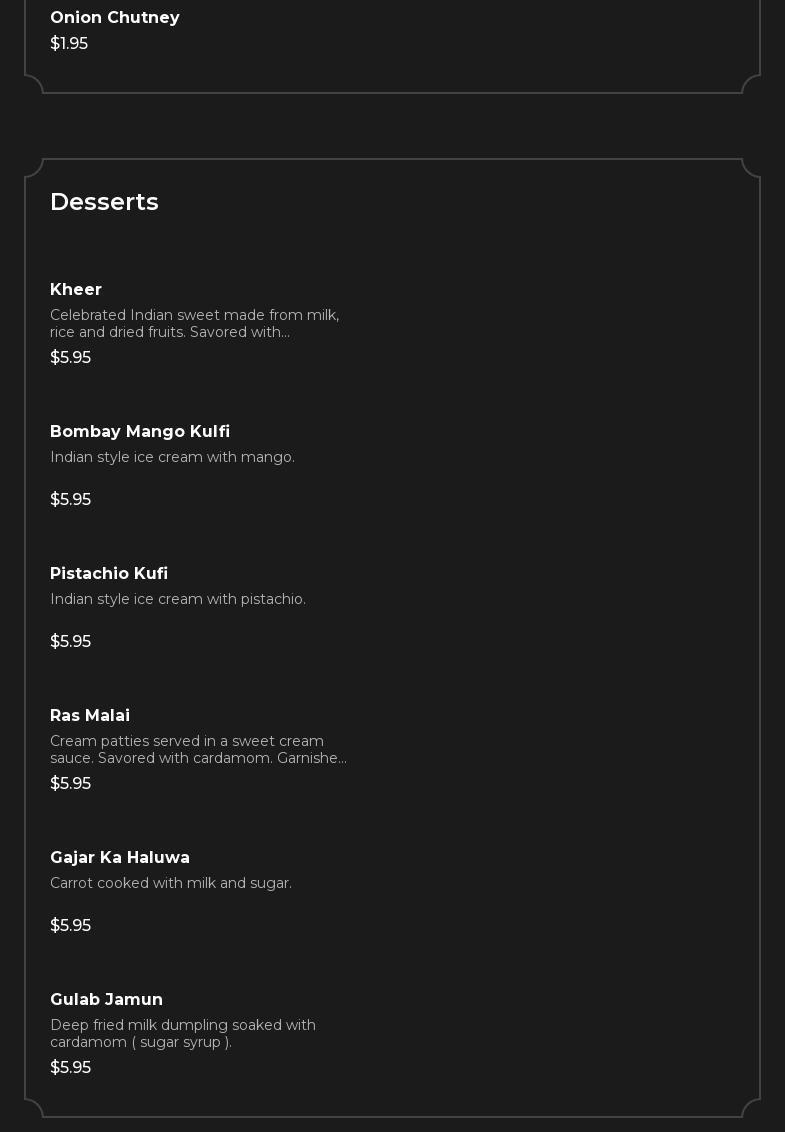Viewport: 785px width, 1132px height.
Task: Click the price under Ras Malai
Action: click(x=70, y=784)
